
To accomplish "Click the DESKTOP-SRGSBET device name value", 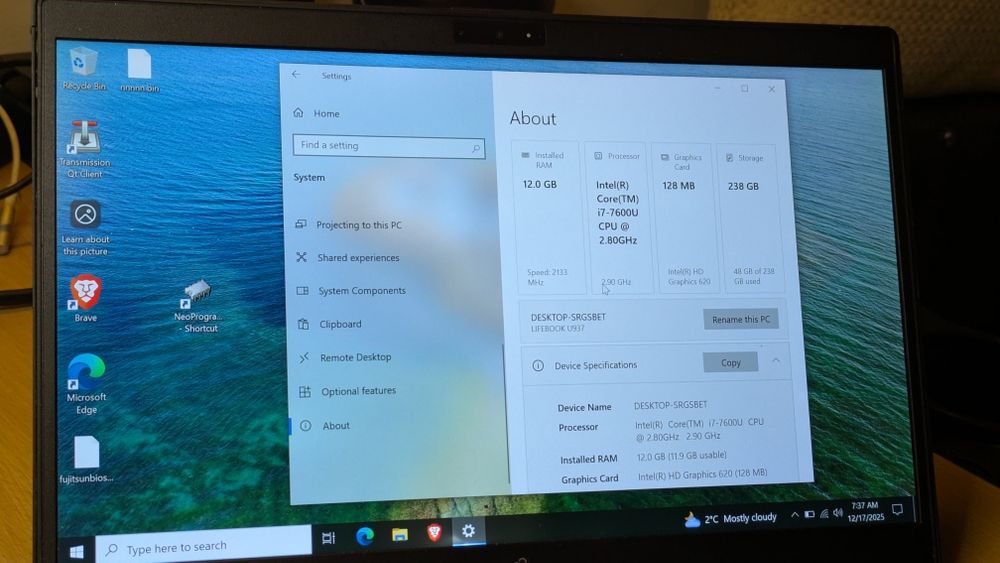I will click(670, 405).
